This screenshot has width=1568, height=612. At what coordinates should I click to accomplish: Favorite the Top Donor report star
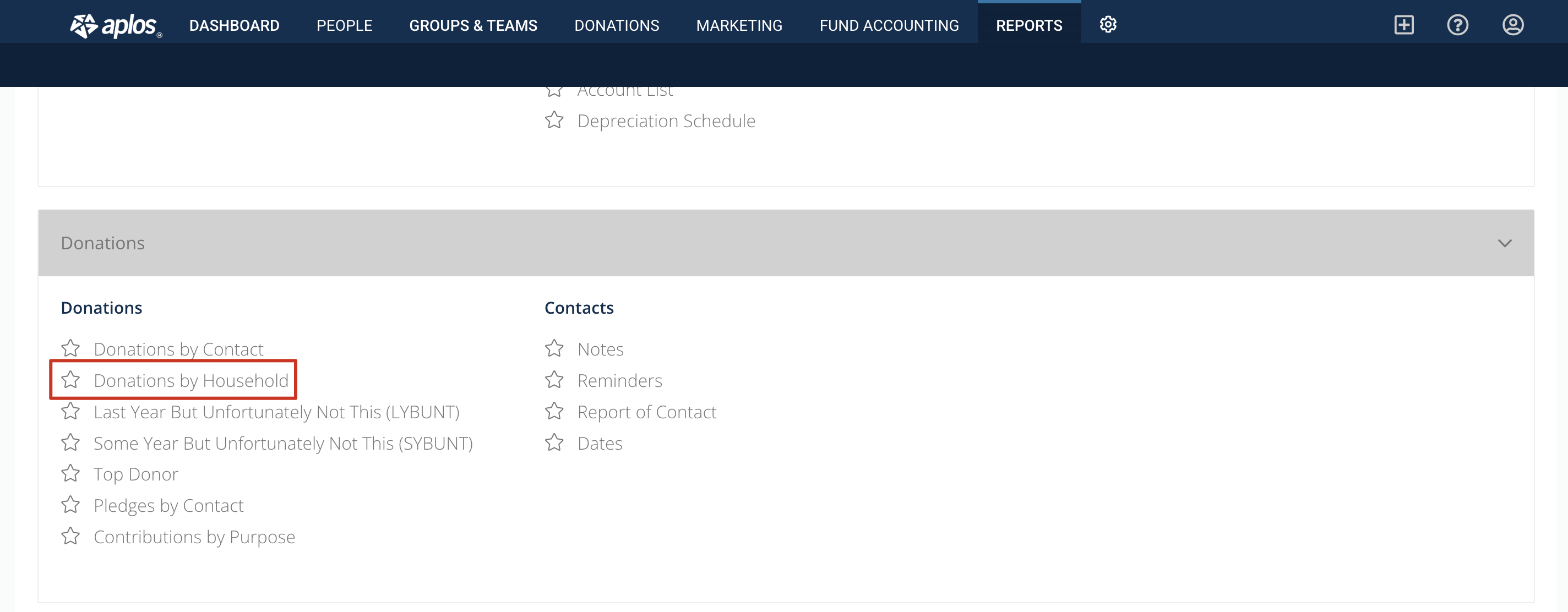pyautogui.click(x=70, y=473)
